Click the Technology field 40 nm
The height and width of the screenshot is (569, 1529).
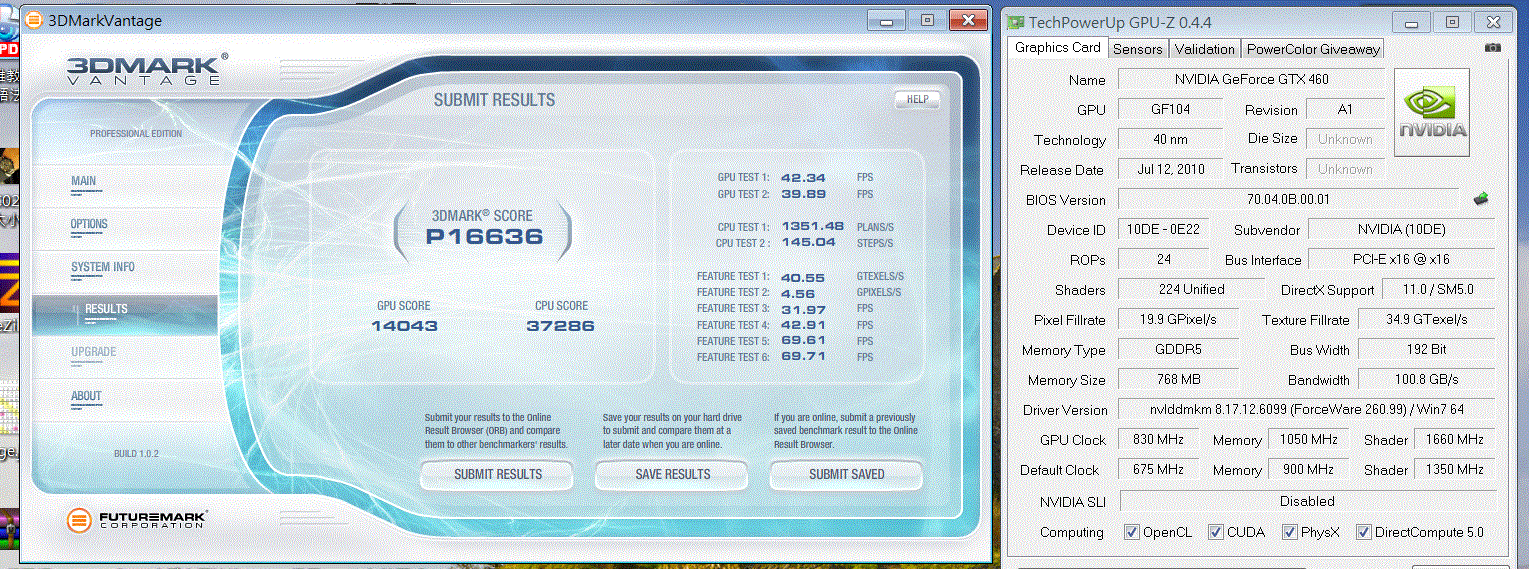pos(1169,139)
